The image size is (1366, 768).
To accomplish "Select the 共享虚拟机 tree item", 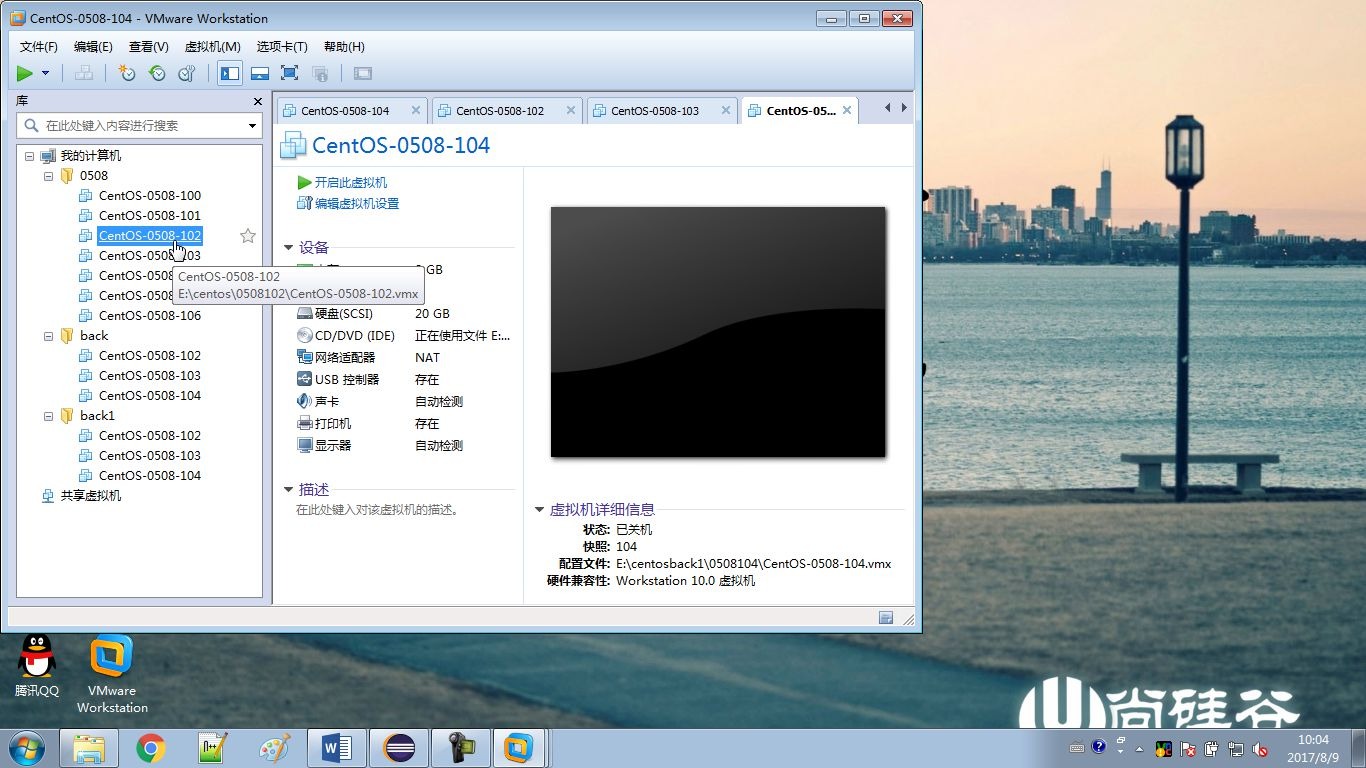I will [x=90, y=495].
